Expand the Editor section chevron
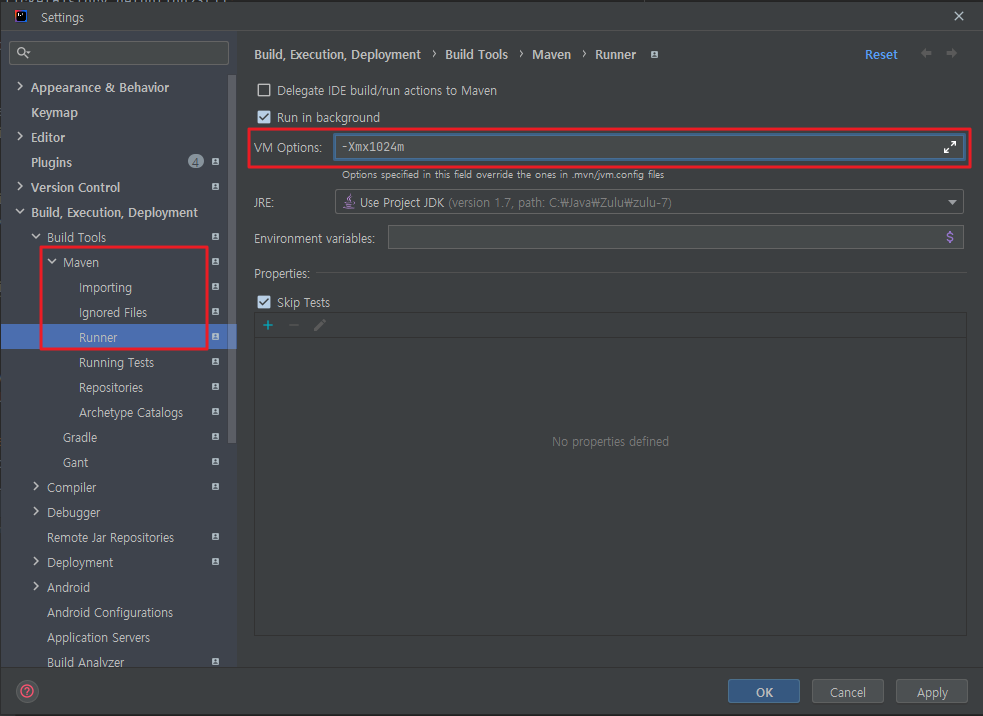The height and width of the screenshot is (716, 983). 20,137
